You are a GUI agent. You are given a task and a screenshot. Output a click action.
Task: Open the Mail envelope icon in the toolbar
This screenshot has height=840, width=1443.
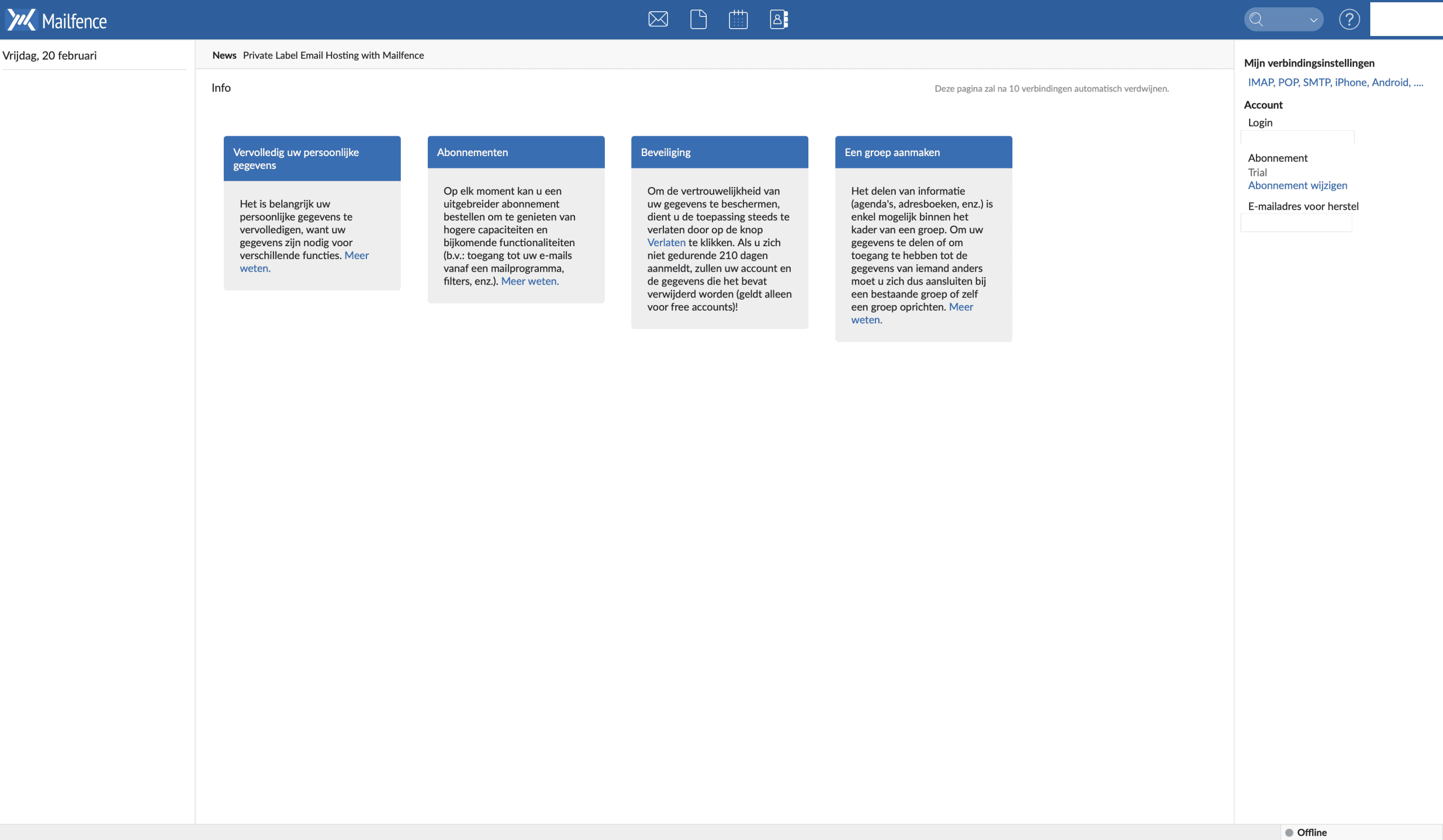657,19
